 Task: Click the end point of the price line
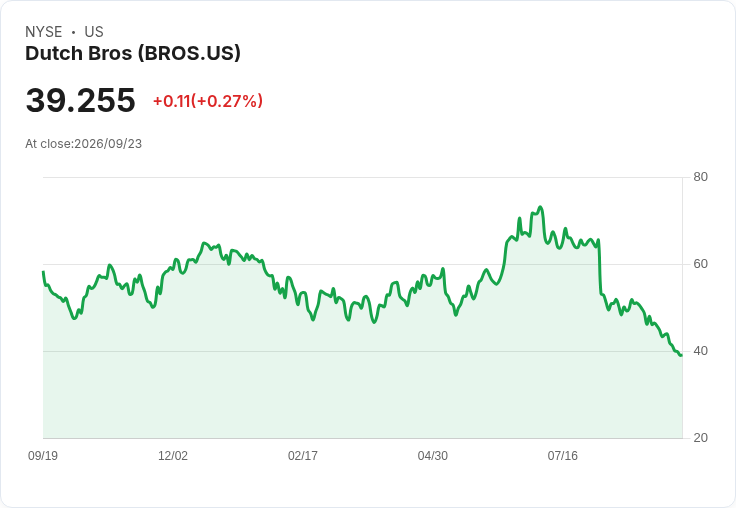[681, 355]
